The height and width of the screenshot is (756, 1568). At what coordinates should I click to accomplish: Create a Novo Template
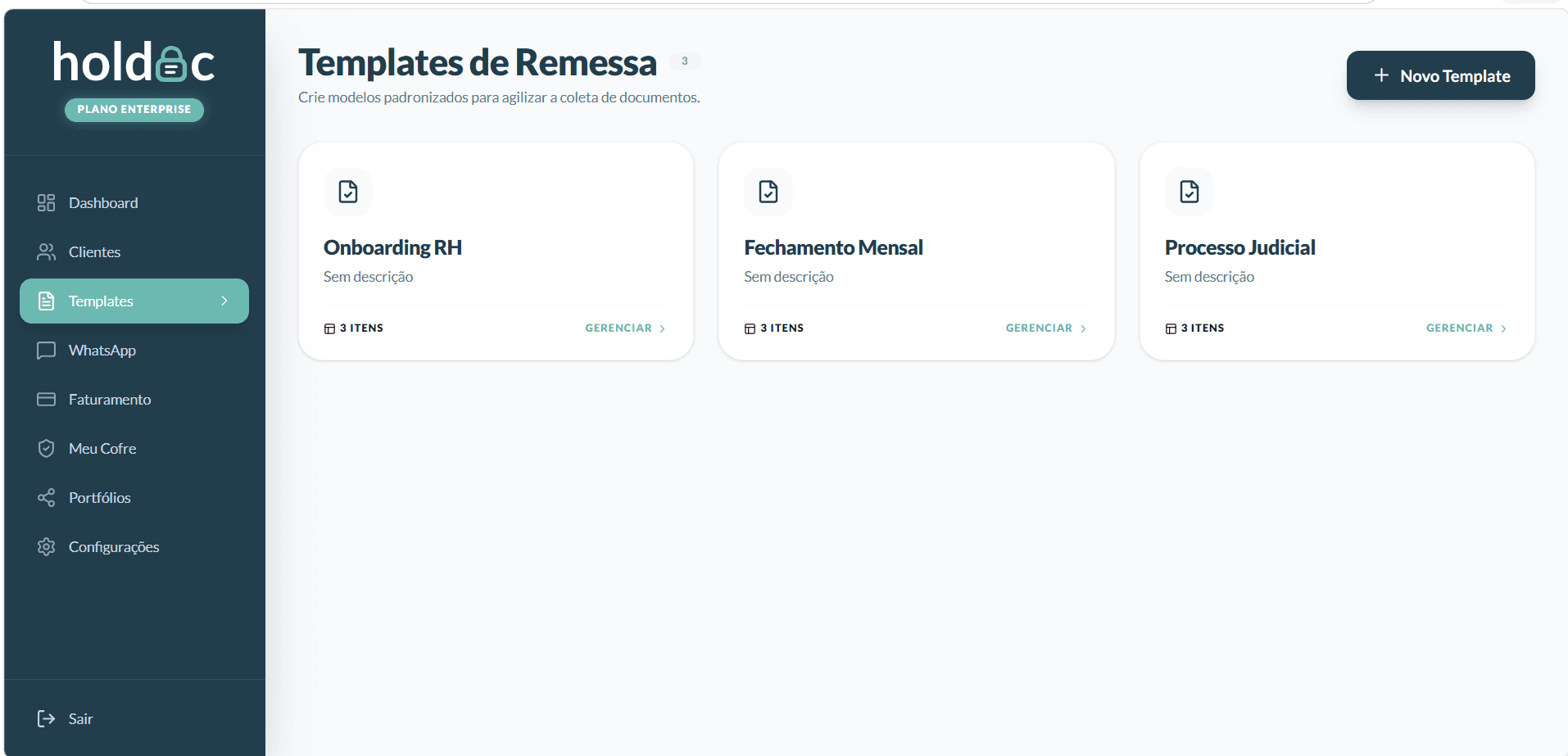1440,75
